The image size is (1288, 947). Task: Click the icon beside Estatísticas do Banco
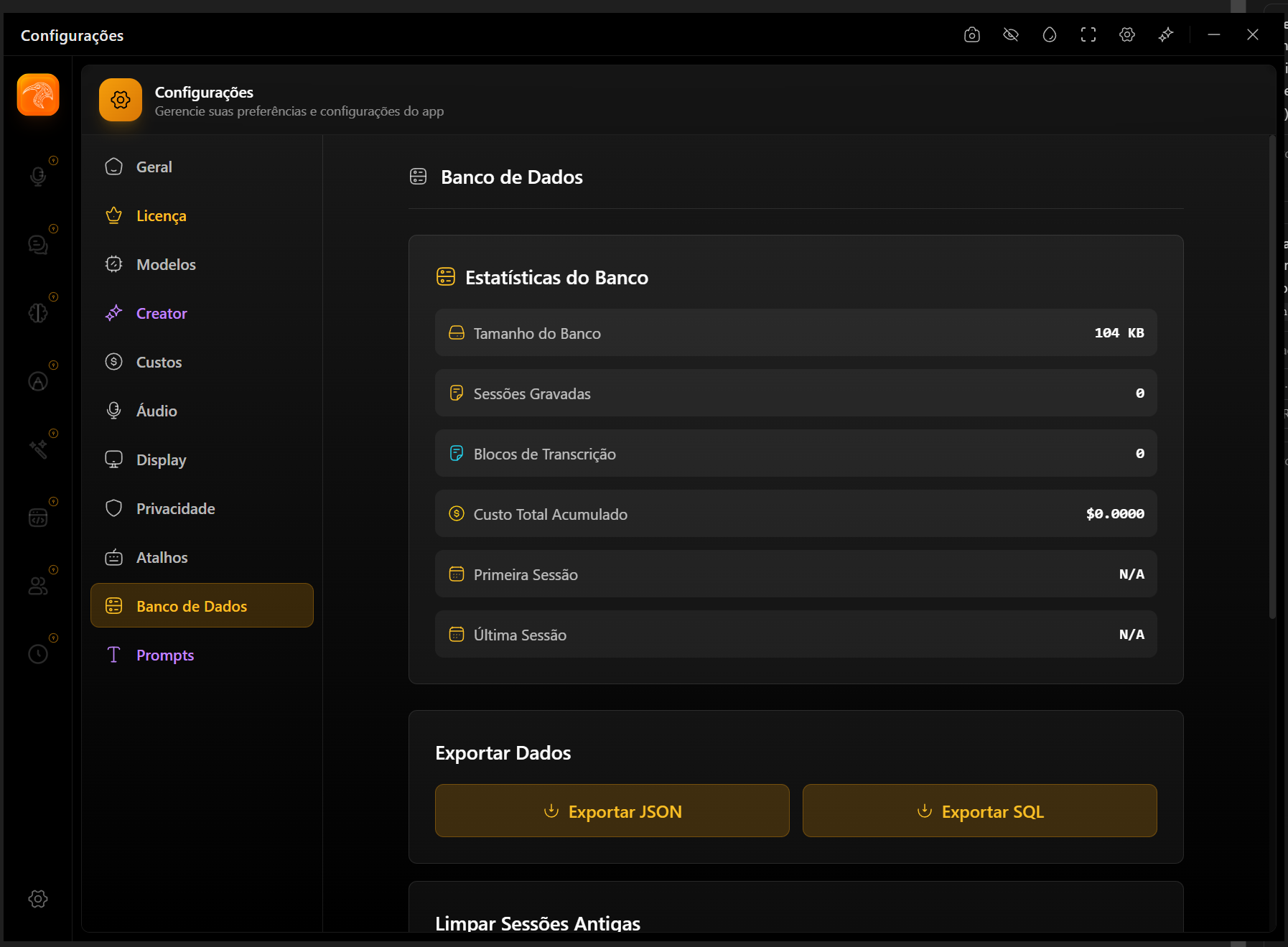(x=446, y=276)
